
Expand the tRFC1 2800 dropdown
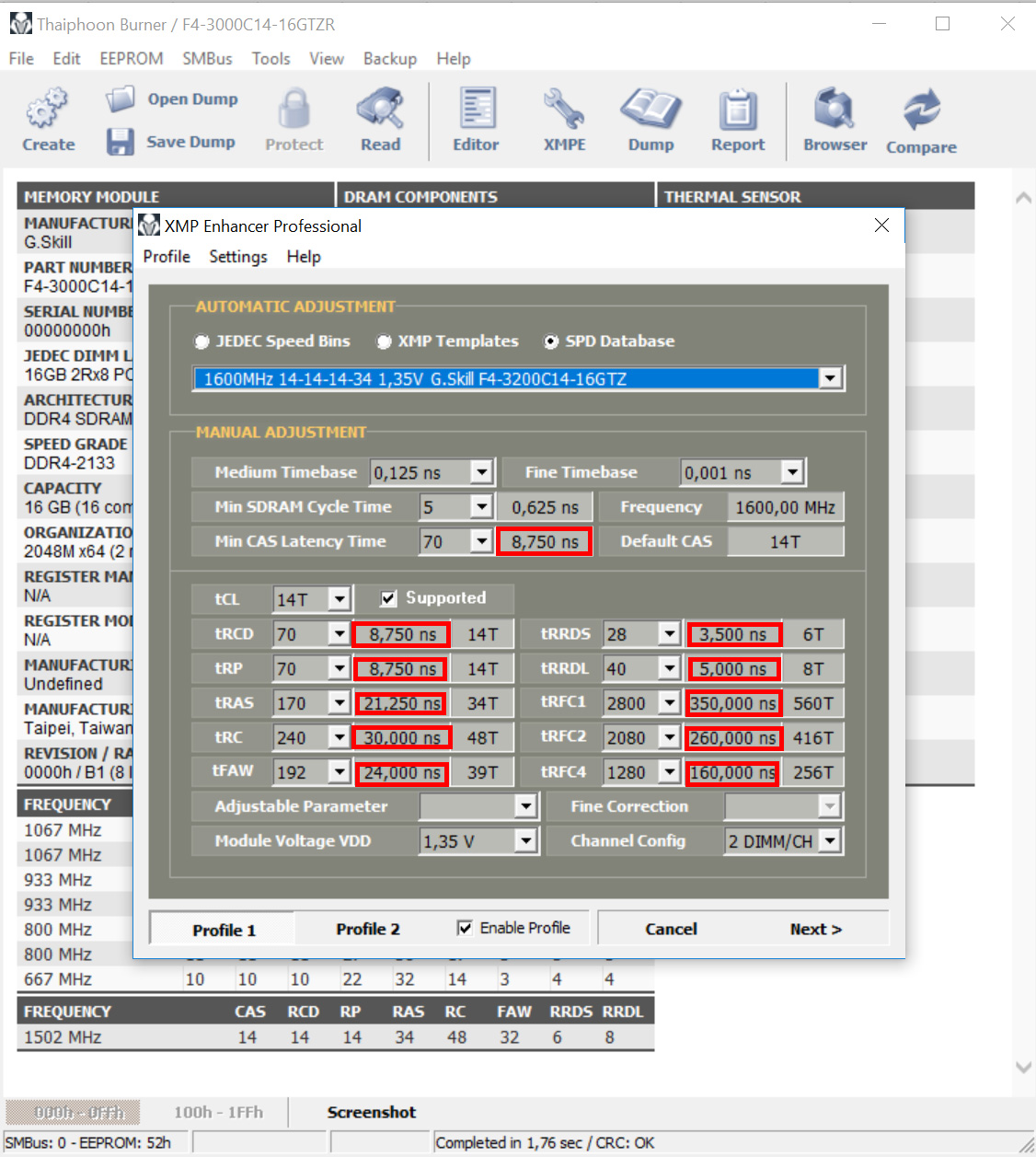[669, 703]
